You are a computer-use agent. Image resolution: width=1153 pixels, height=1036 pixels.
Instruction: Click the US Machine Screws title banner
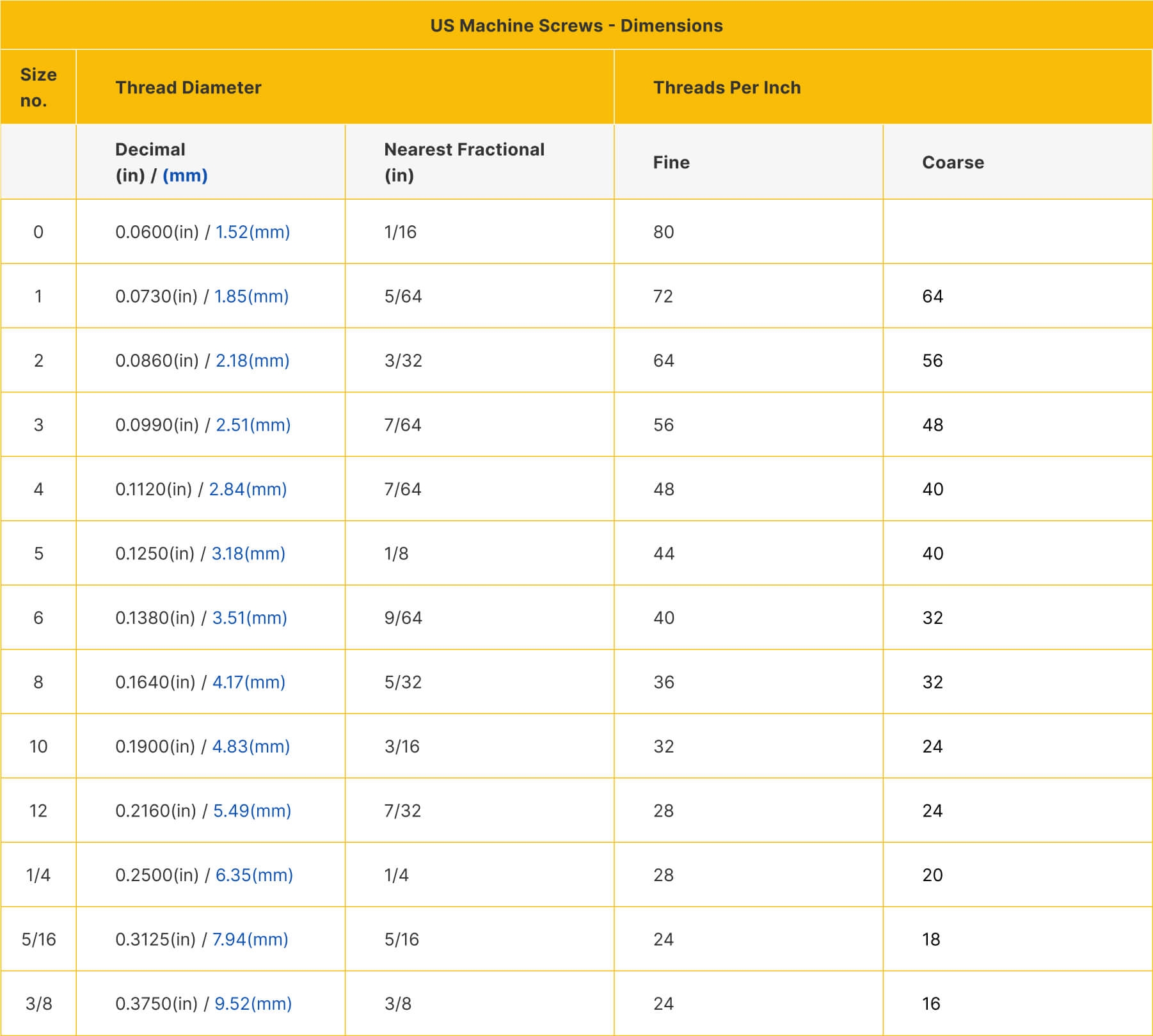576,26
